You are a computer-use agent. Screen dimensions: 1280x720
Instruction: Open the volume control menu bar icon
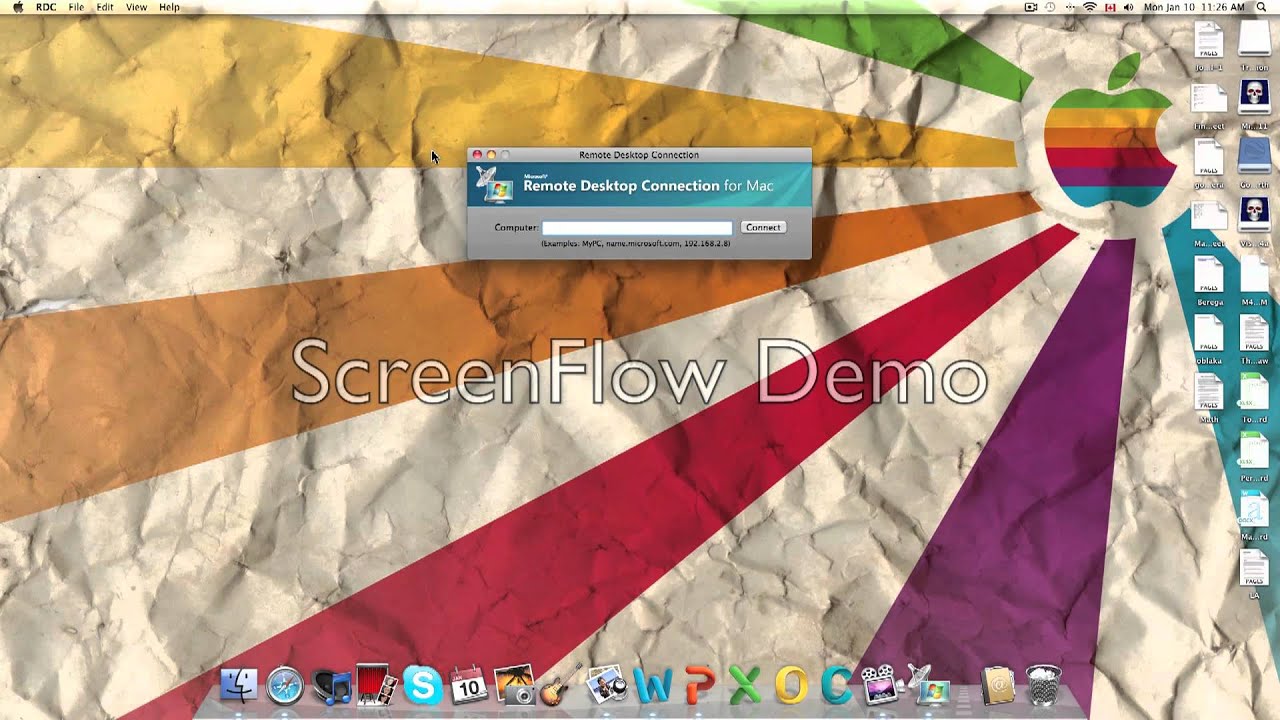point(1128,7)
